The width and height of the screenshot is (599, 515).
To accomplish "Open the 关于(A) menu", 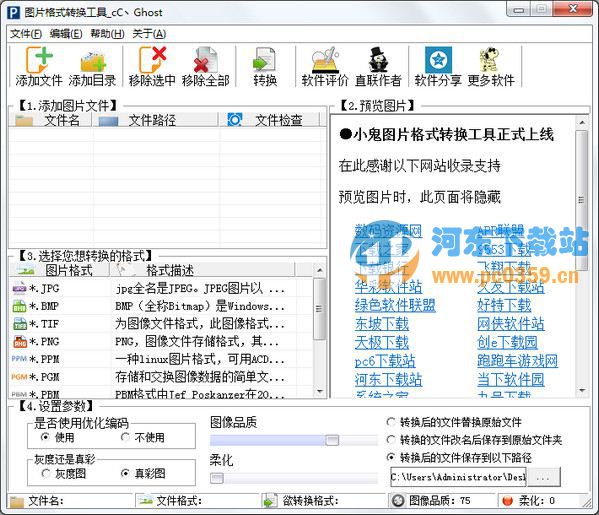I will [149, 34].
